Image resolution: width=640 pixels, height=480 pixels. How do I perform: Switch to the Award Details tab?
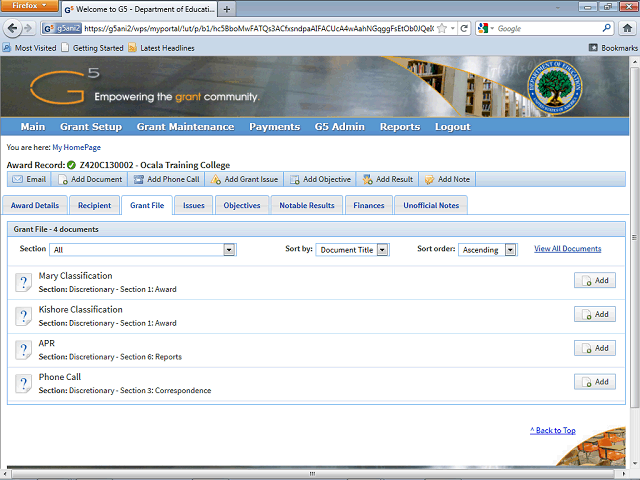[x=35, y=205]
